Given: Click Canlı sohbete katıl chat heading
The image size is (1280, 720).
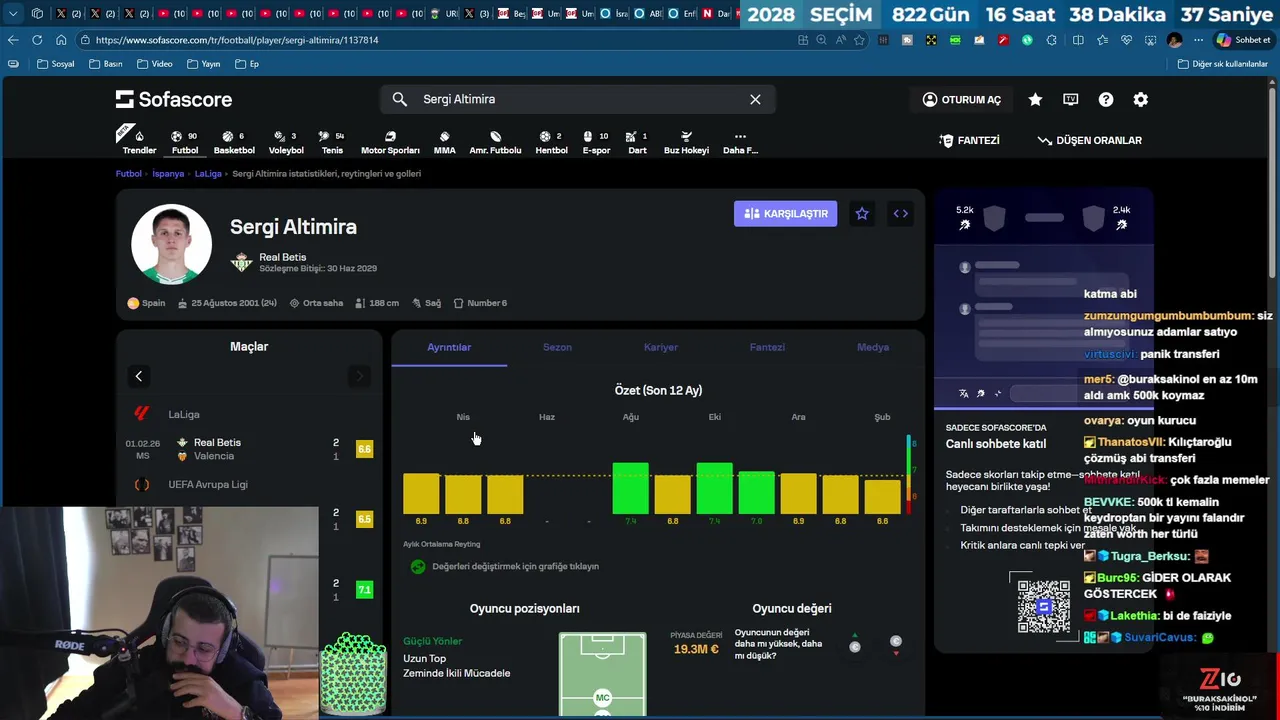Looking at the screenshot, I should [x=996, y=444].
